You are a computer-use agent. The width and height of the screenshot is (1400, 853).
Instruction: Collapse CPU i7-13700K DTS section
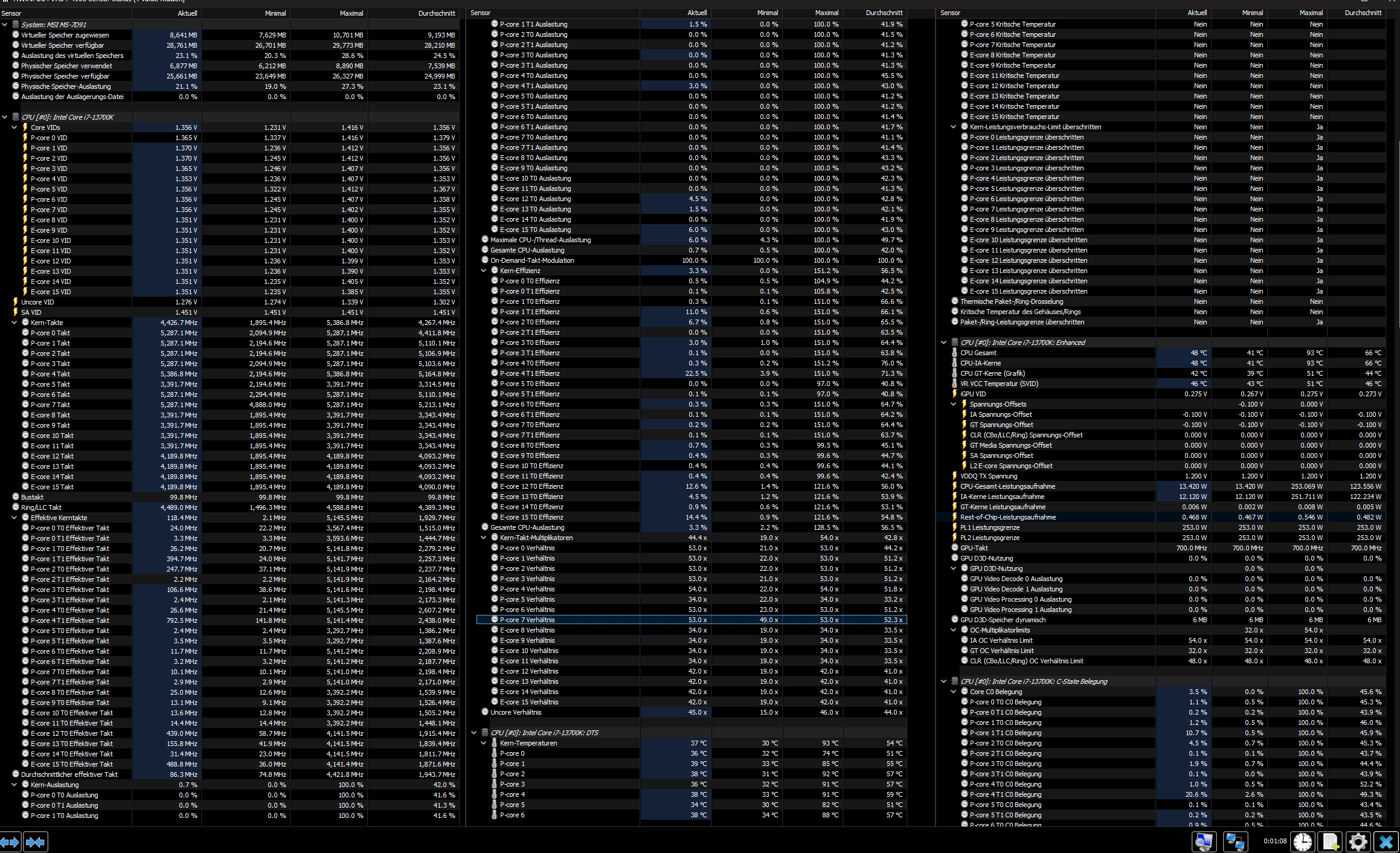click(x=474, y=733)
